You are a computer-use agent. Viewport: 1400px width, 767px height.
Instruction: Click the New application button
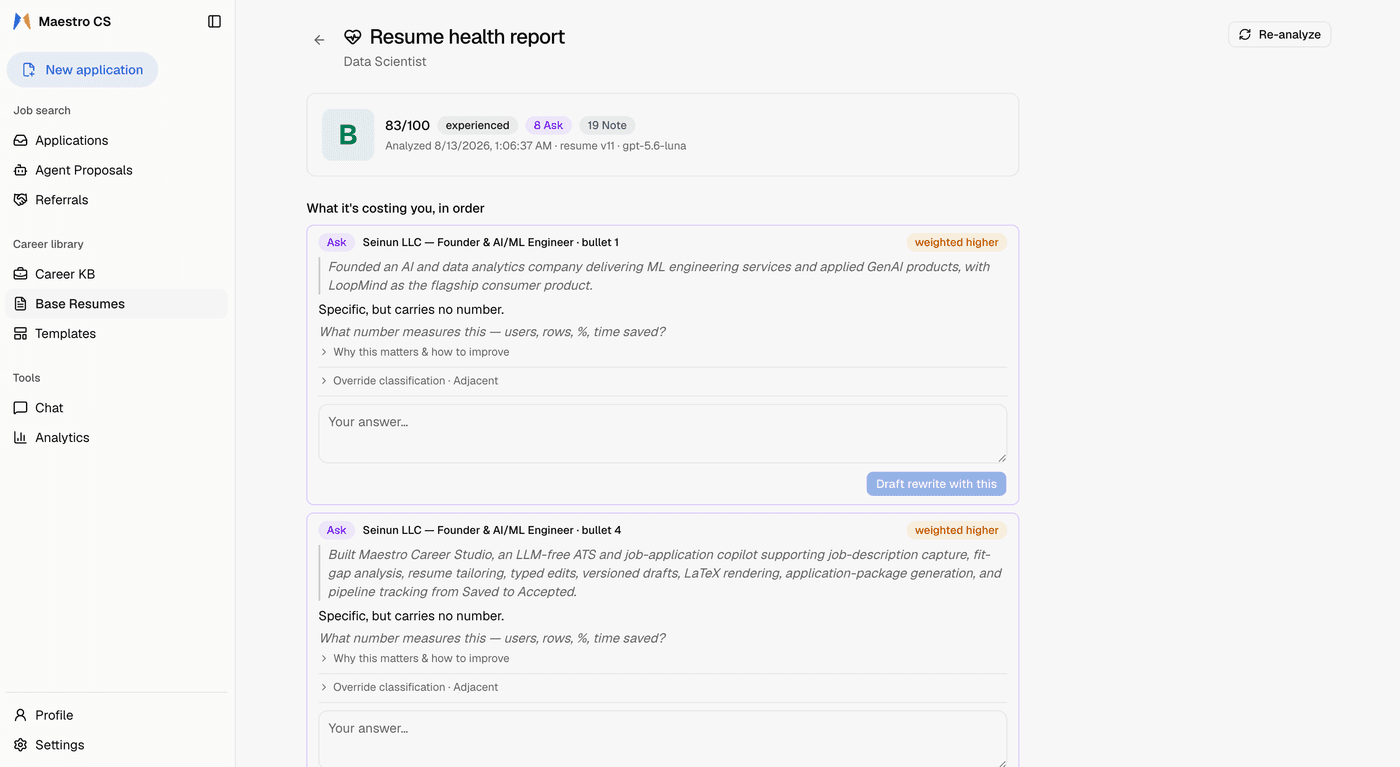(x=83, y=70)
